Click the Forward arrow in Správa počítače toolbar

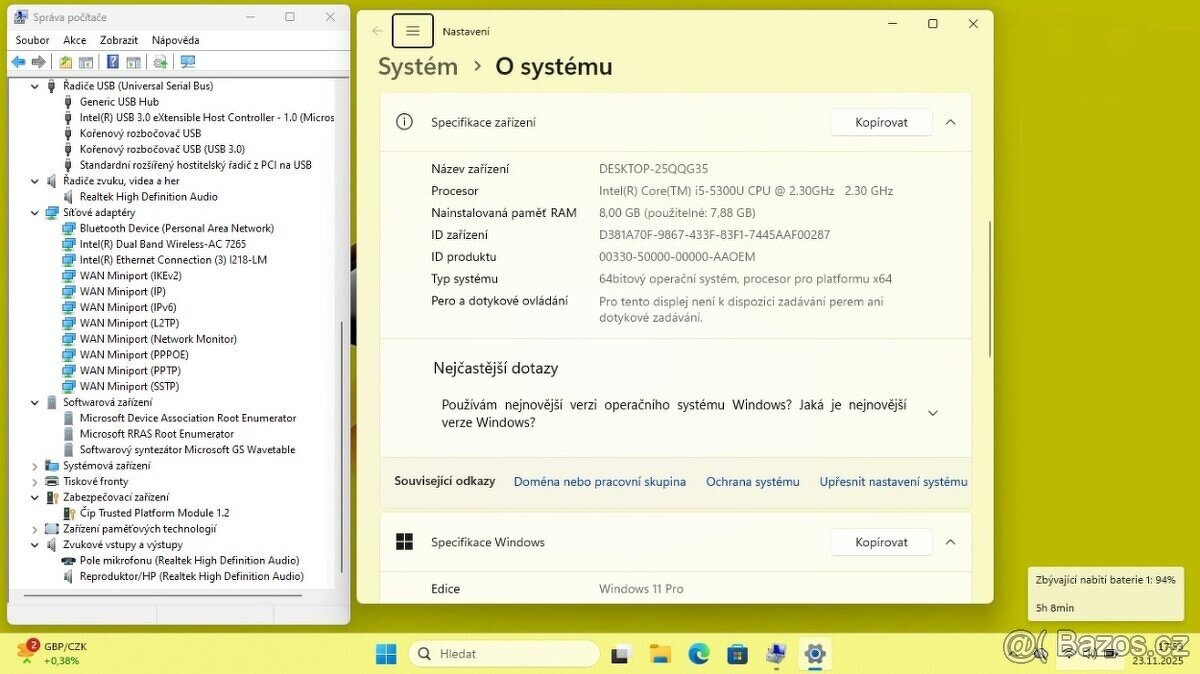pyautogui.click(x=38, y=62)
